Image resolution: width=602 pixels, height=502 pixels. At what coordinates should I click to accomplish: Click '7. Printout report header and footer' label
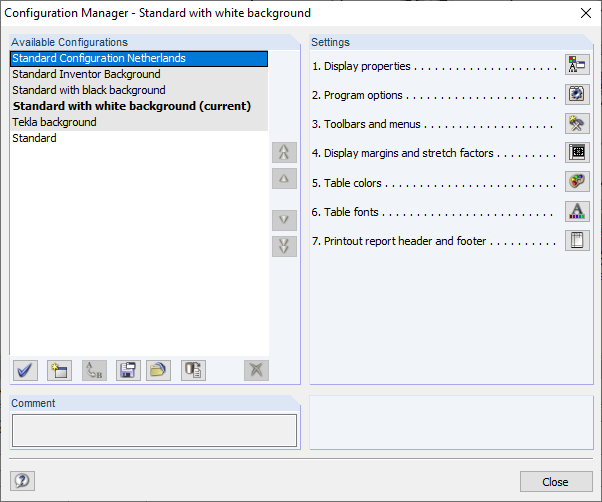(x=399, y=241)
